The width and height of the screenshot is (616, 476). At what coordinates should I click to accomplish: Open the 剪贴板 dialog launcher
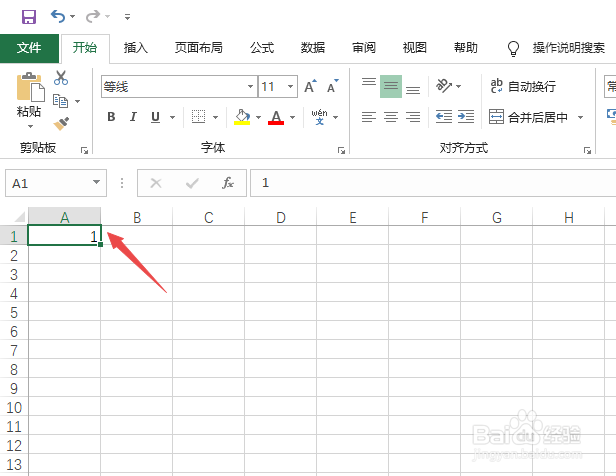[84, 150]
